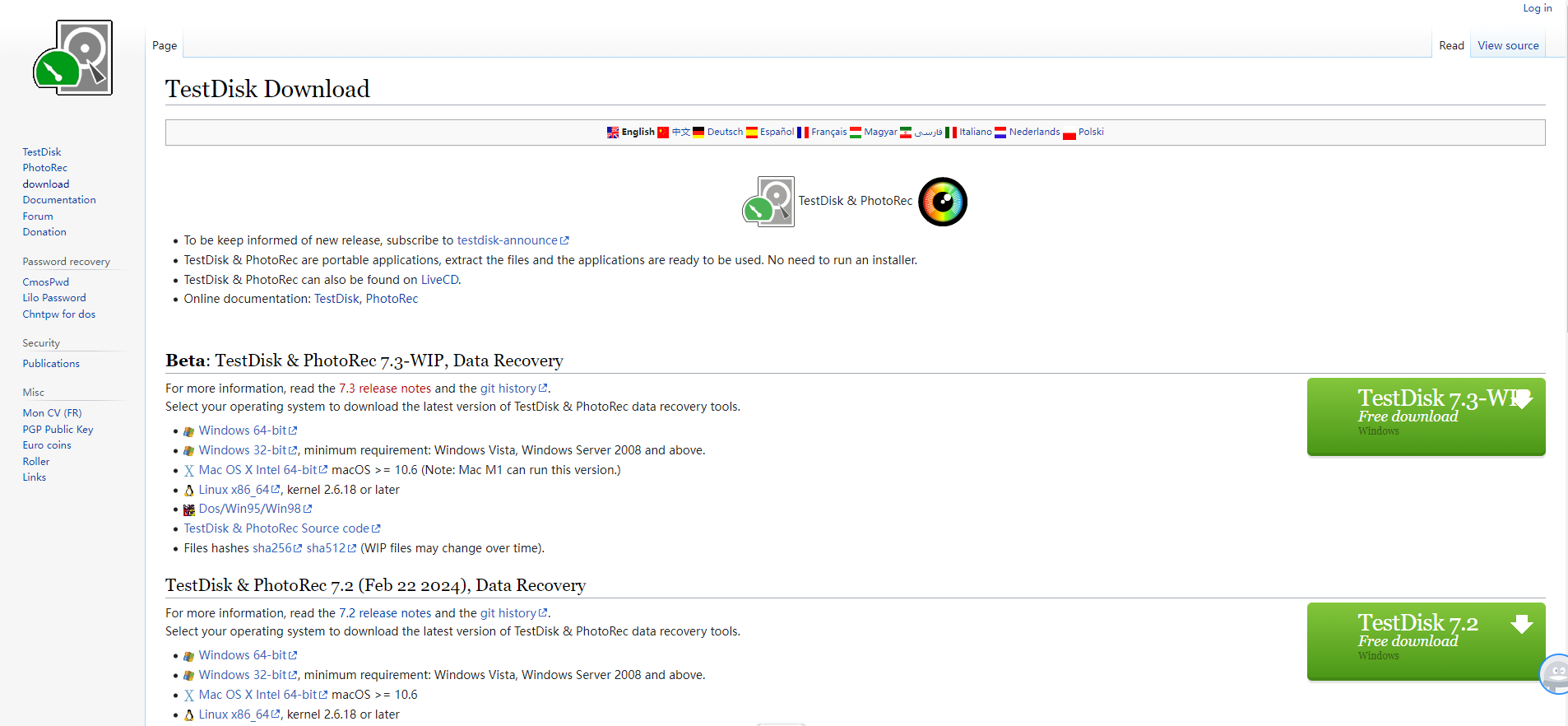The width and height of the screenshot is (1568, 726).
Task: Click the TestDisk disk icon beside the TestDisk & PhotoRec text
Action: coord(768,202)
